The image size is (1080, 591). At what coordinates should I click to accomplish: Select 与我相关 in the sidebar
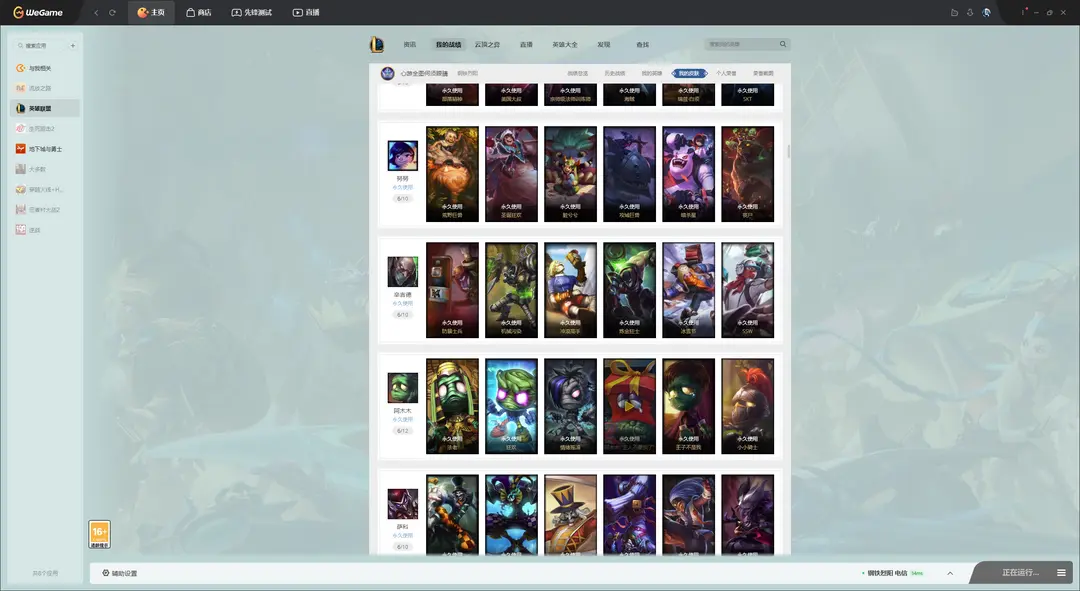point(45,68)
